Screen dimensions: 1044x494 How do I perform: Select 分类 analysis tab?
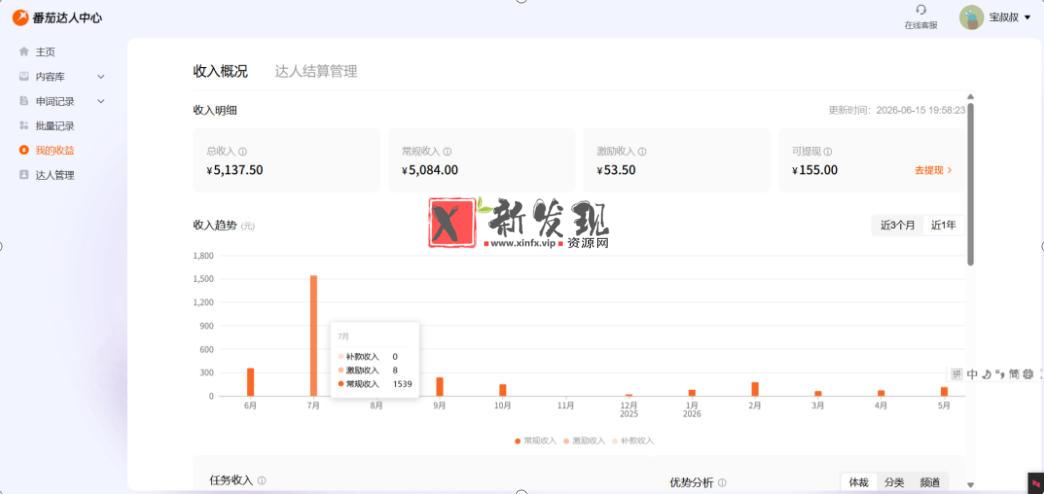coord(894,482)
